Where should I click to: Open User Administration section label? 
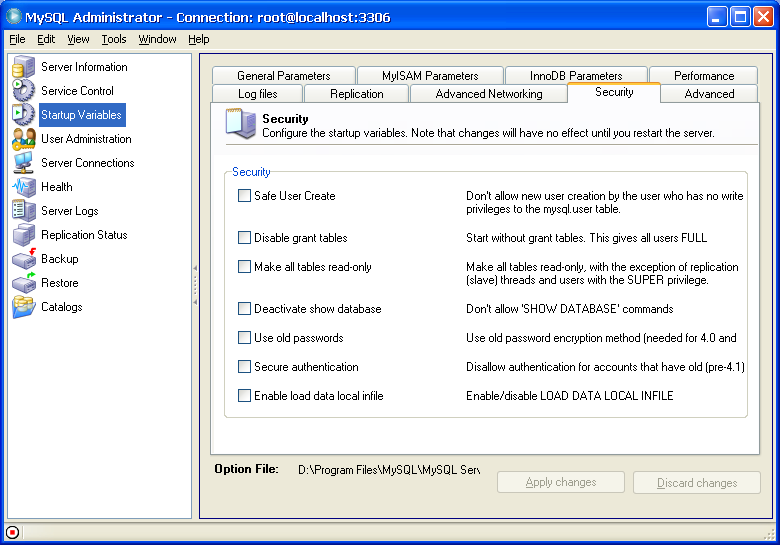click(x=86, y=139)
